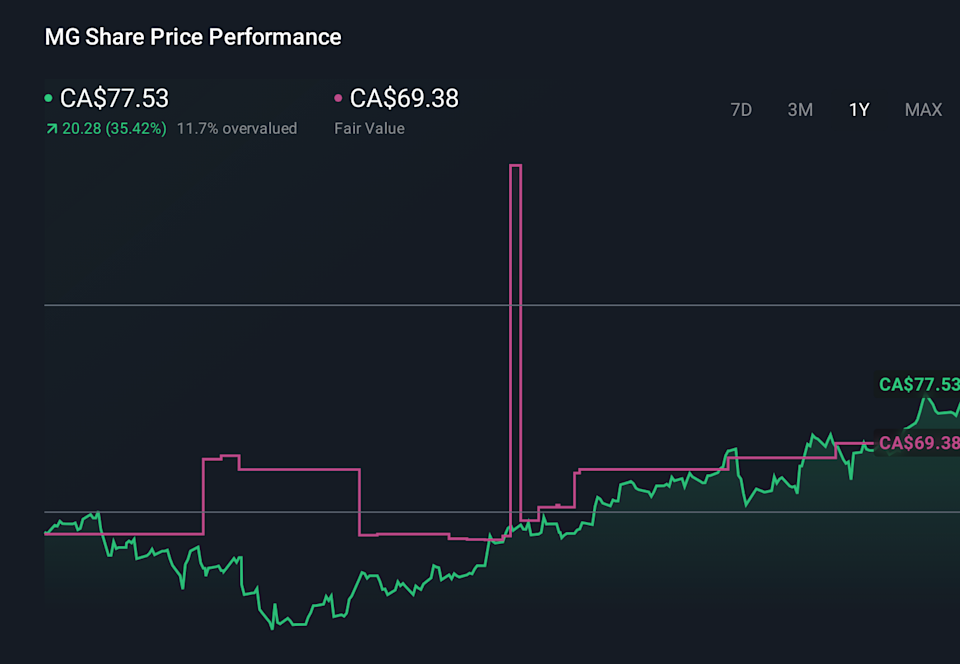Screen dimensions: 960x664
Task: Click the top of the pink fair value spike
Action: pos(516,166)
